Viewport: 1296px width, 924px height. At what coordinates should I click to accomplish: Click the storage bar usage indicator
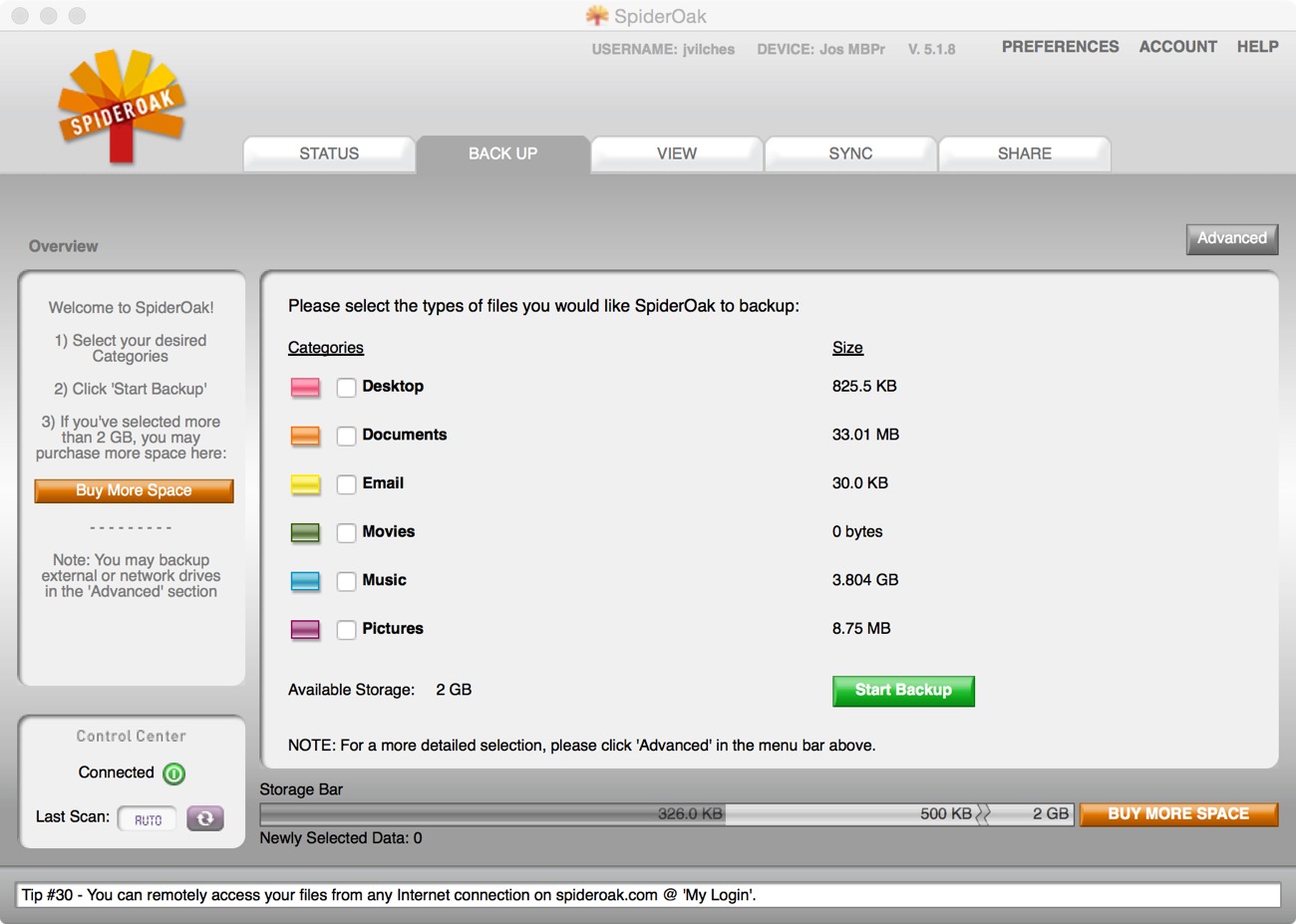click(666, 814)
